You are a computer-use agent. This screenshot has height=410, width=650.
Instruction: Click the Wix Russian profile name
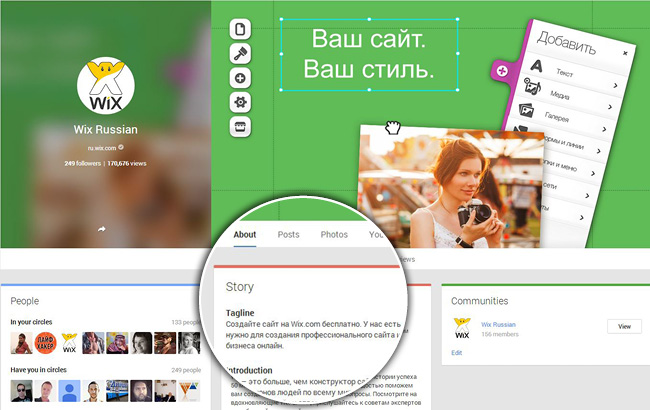coord(106,129)
